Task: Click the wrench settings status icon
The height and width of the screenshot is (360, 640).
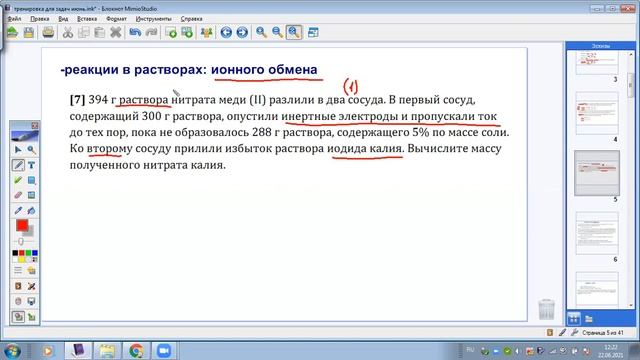Action: (x=574, y=333)
